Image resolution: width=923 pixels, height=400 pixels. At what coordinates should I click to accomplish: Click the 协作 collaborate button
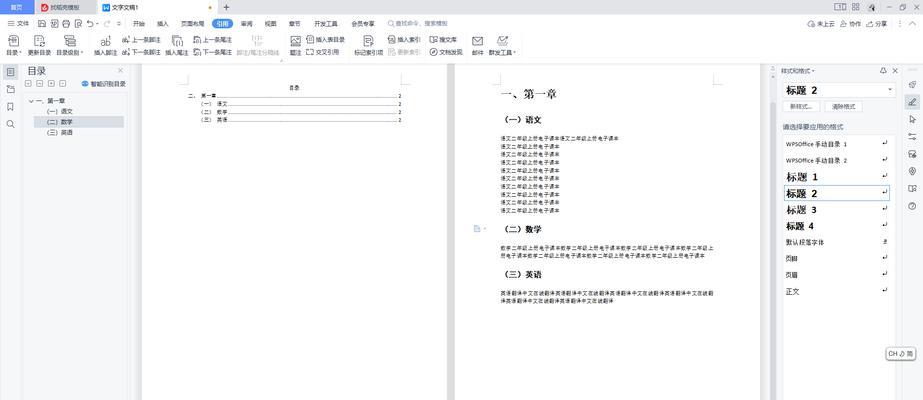851,24
